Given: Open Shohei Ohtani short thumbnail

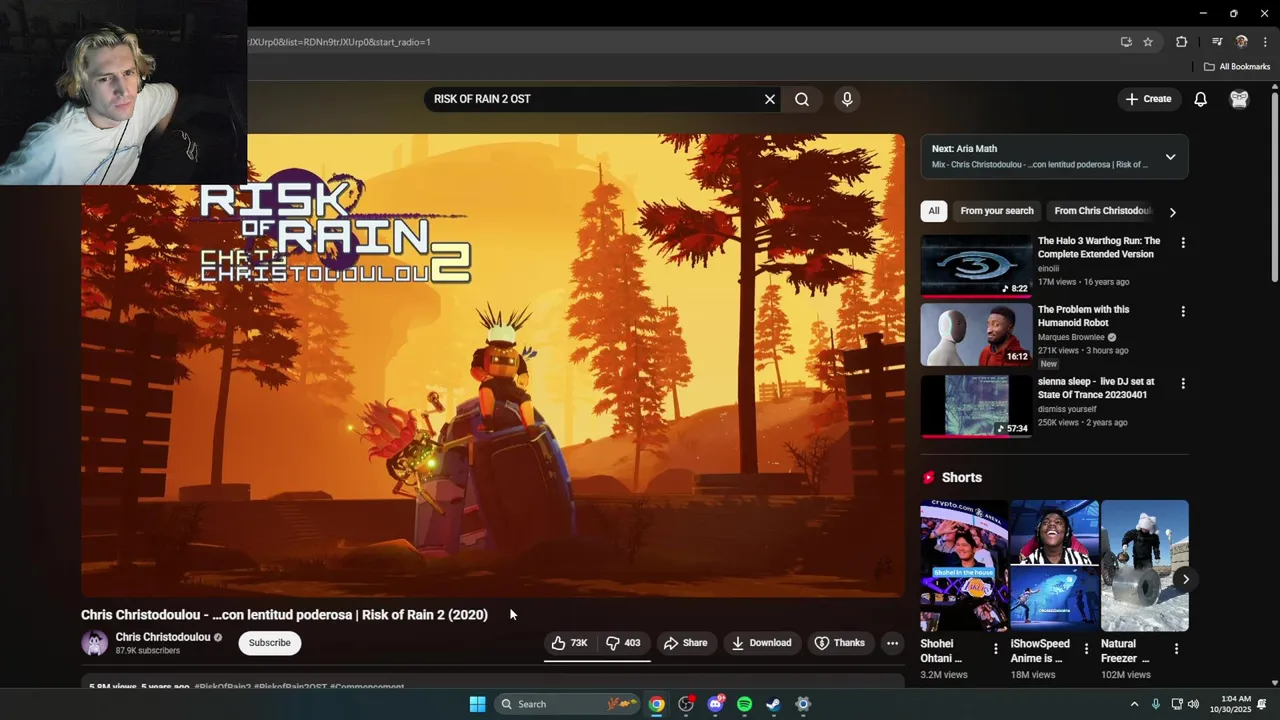Looking at the screenshot, I should point(964,565).
